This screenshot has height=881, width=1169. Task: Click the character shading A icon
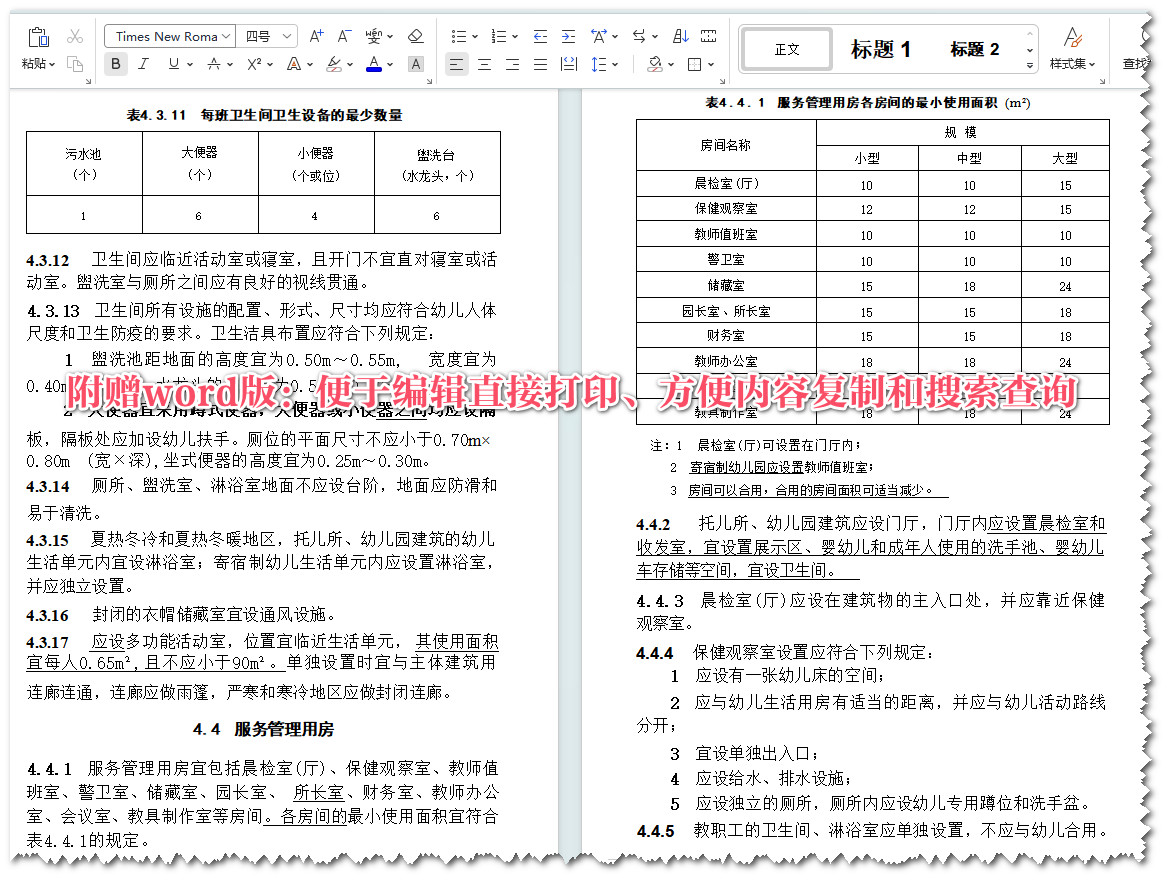(x=414, y=64)
